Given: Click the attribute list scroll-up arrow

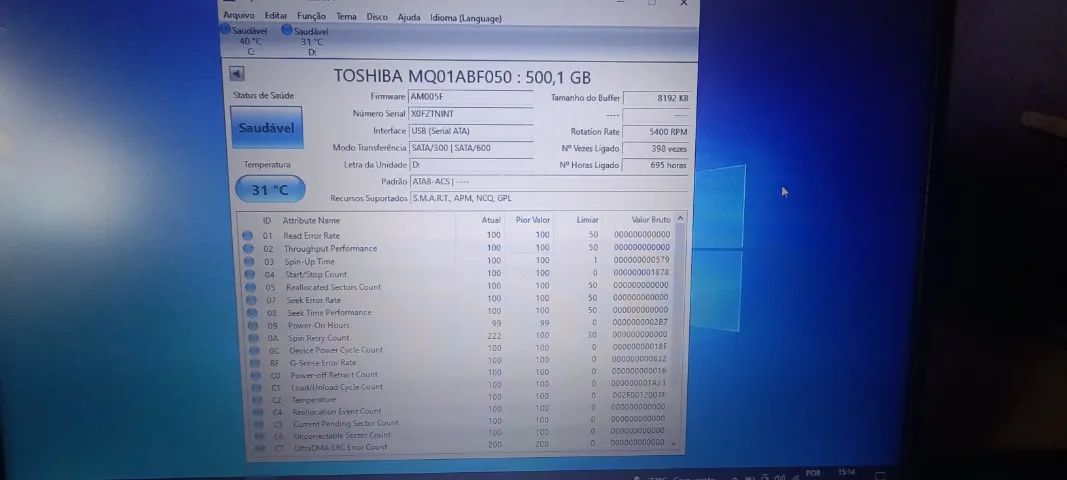Looking at the screenshot, I should [x=680, y=219].
